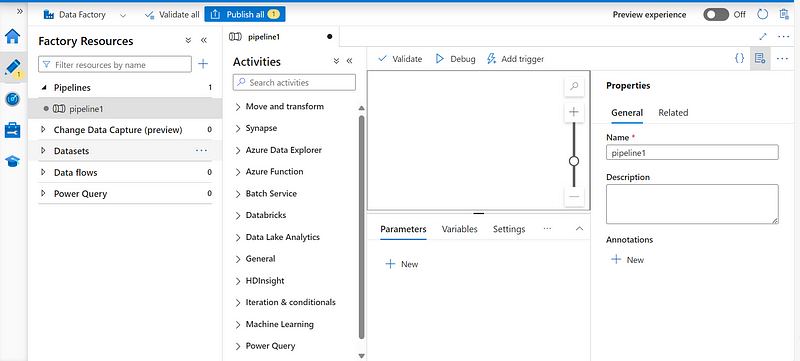Zoom out on canvas with minus button

coord(574,197)
